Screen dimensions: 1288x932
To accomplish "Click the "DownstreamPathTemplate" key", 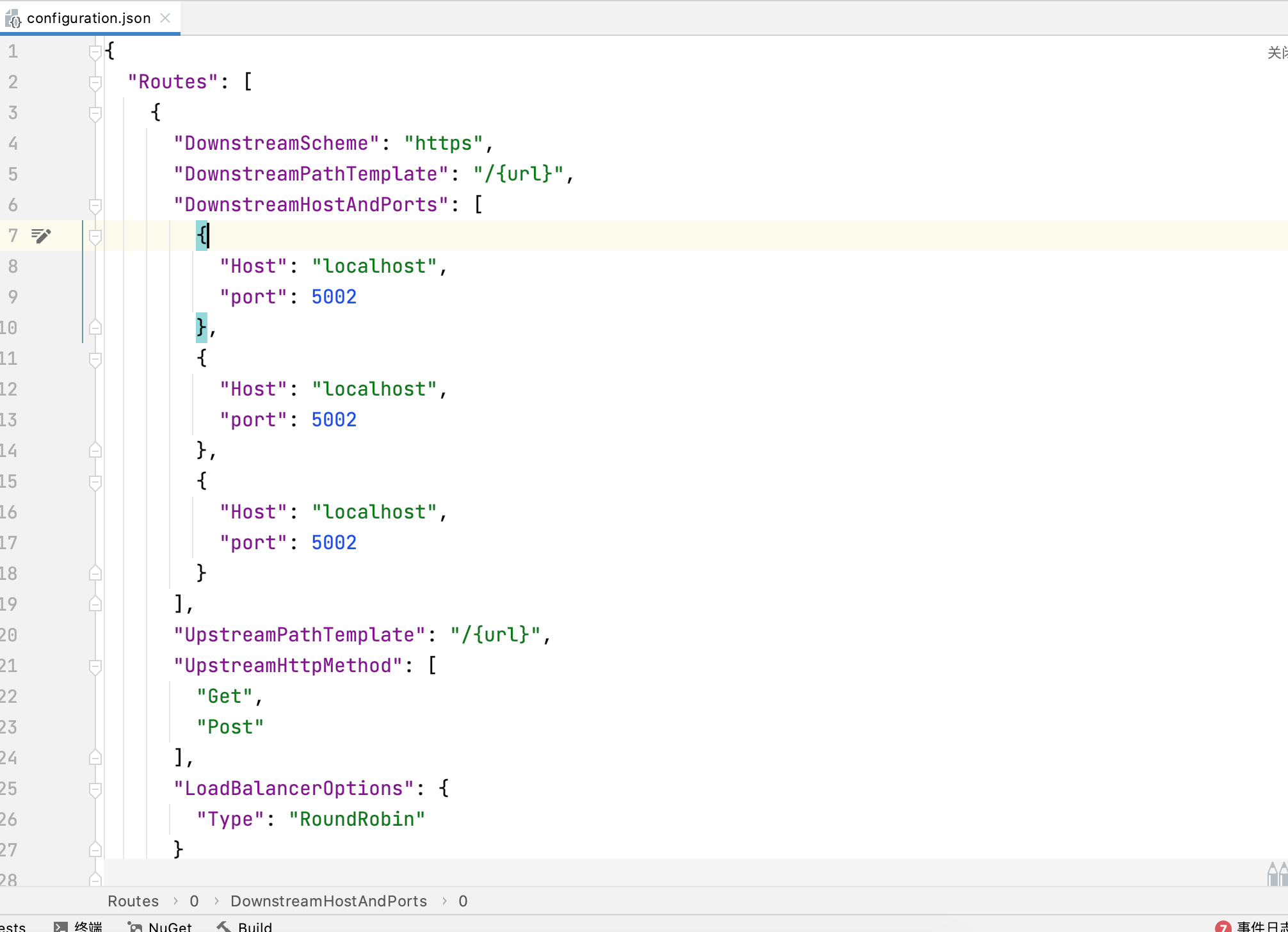I will click(x=312, y=174).
